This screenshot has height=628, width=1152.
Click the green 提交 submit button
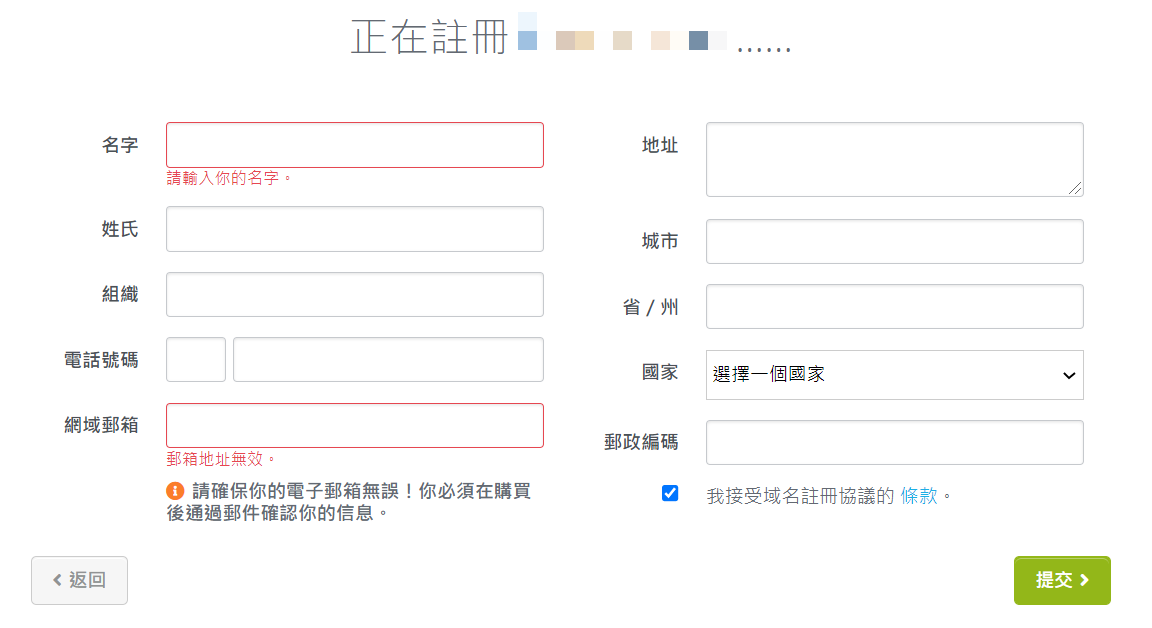(1062, 580)
